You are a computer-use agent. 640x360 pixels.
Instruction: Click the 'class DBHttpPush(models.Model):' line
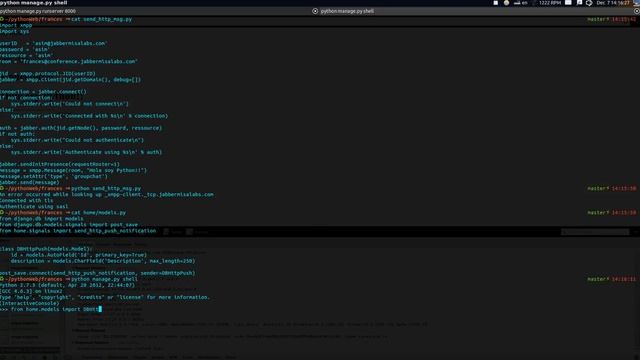46,249
